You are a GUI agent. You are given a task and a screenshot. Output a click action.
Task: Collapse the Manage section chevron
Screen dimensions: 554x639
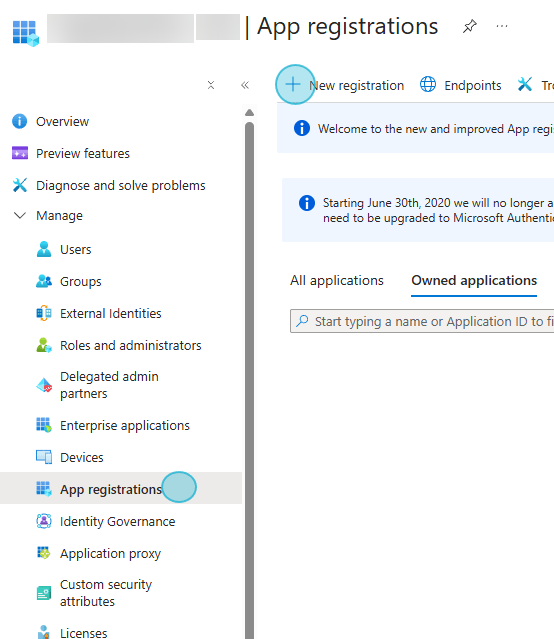(x=20, y=215)
